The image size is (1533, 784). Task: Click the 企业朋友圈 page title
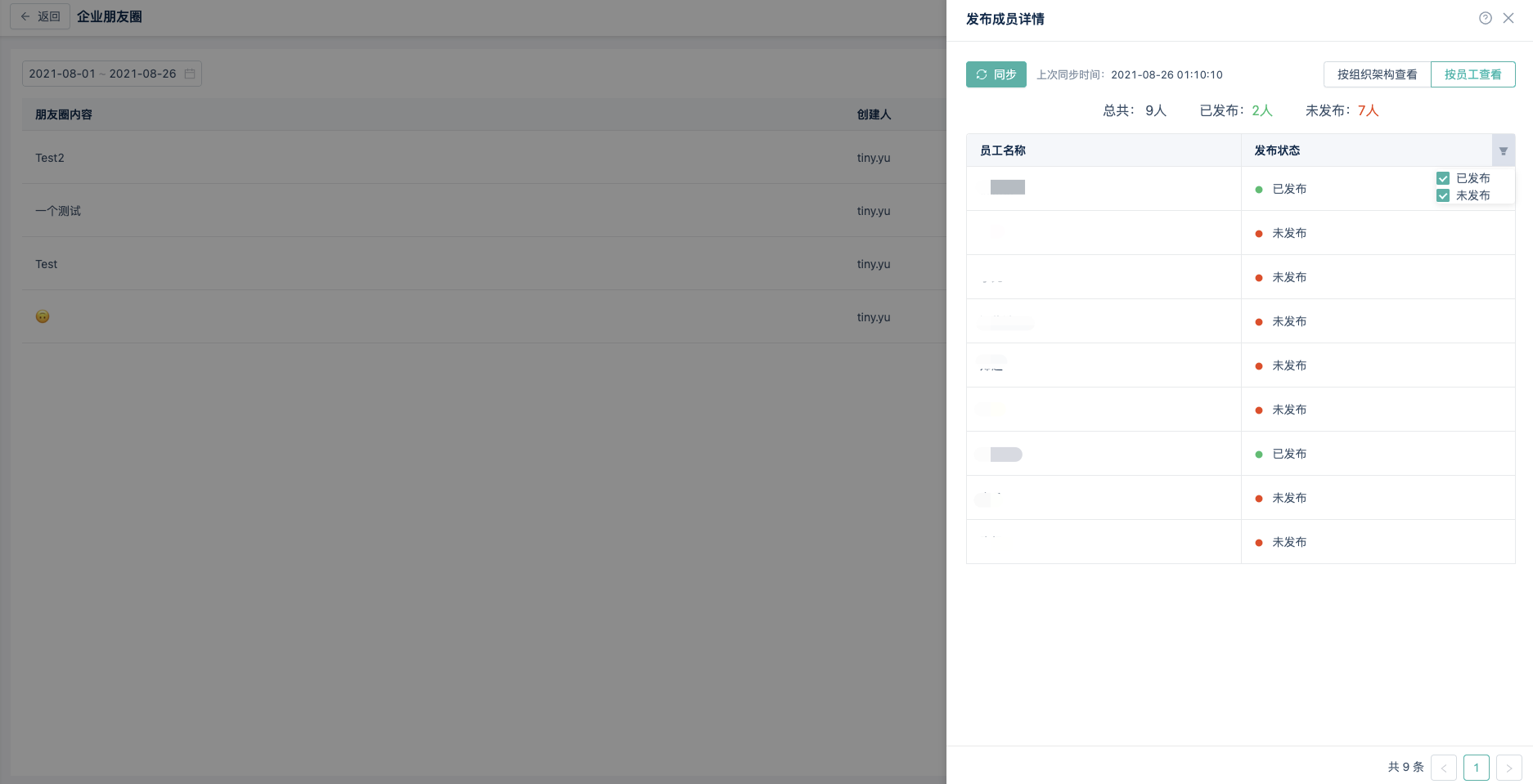[110, 16]
